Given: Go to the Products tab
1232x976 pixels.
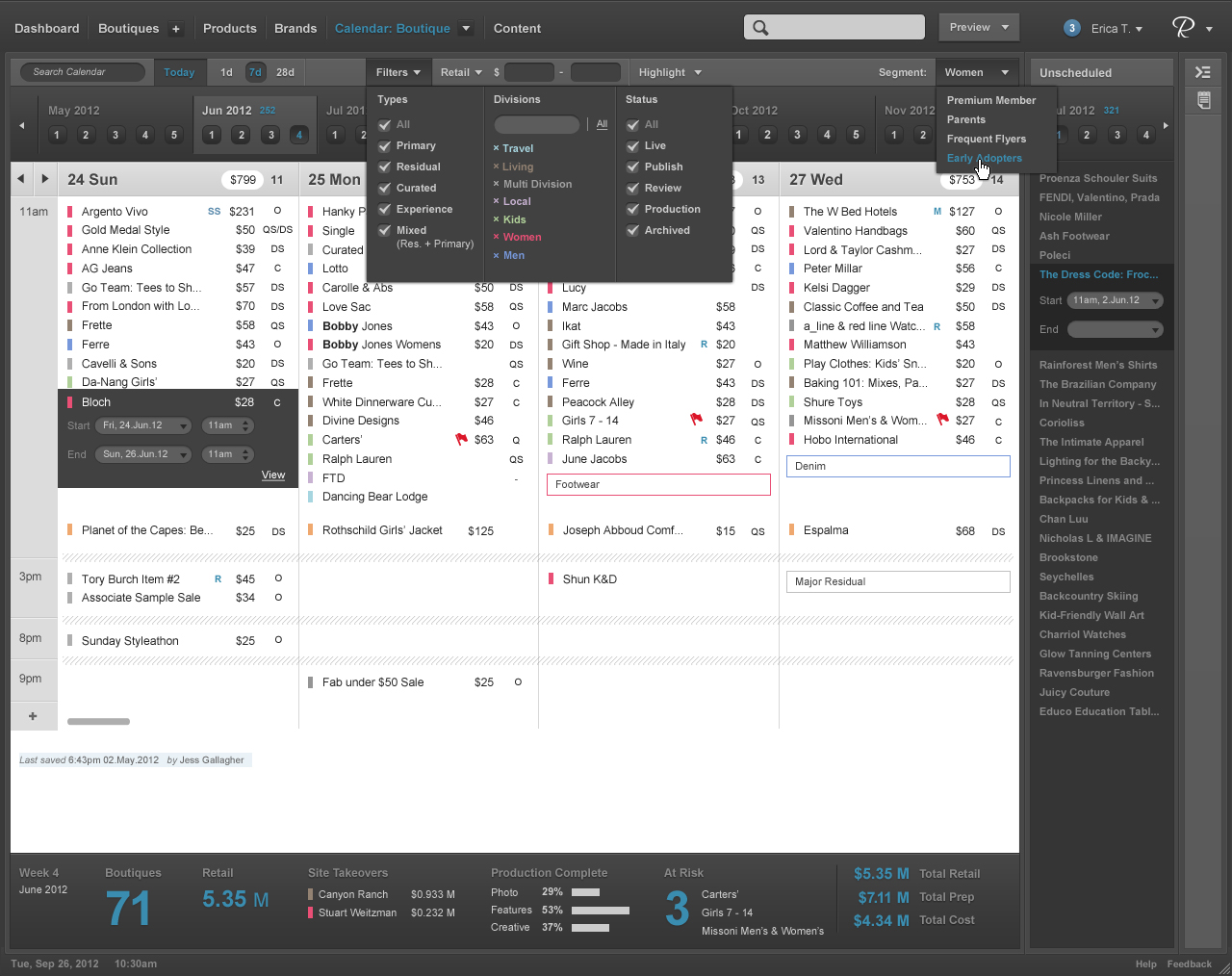Looking at the screenshot, I should (x=230, y=29).
